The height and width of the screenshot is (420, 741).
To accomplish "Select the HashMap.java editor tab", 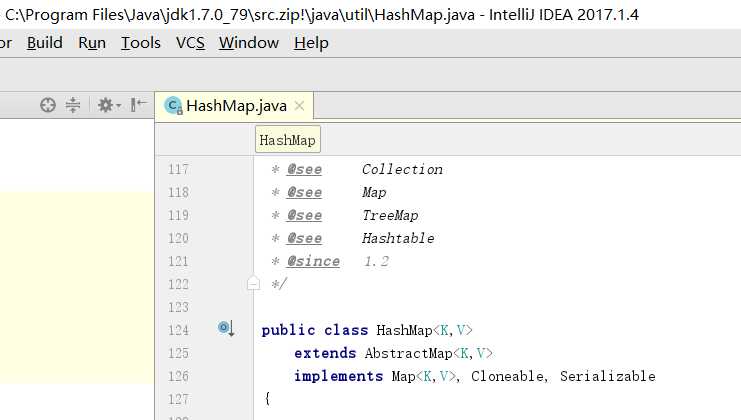I will tap(234, 106).
